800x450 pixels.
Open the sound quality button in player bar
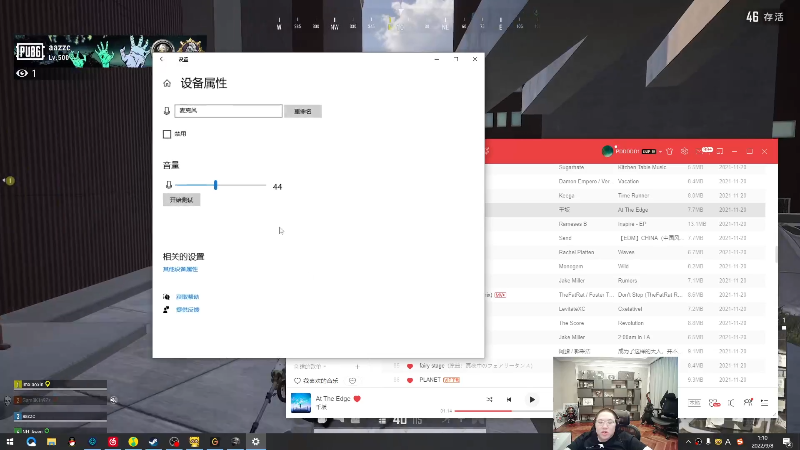694,403
